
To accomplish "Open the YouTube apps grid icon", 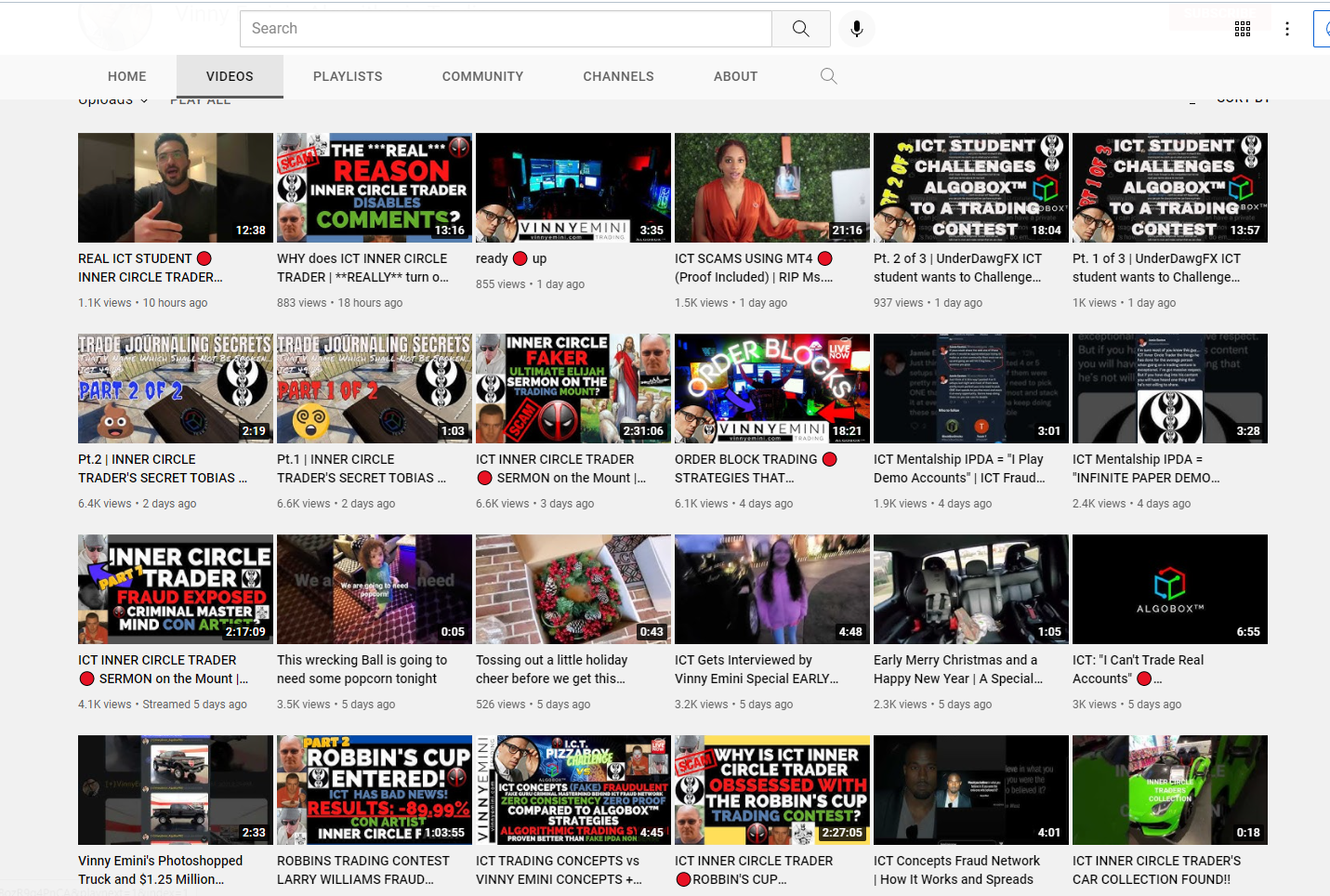I will (1243, 29).
